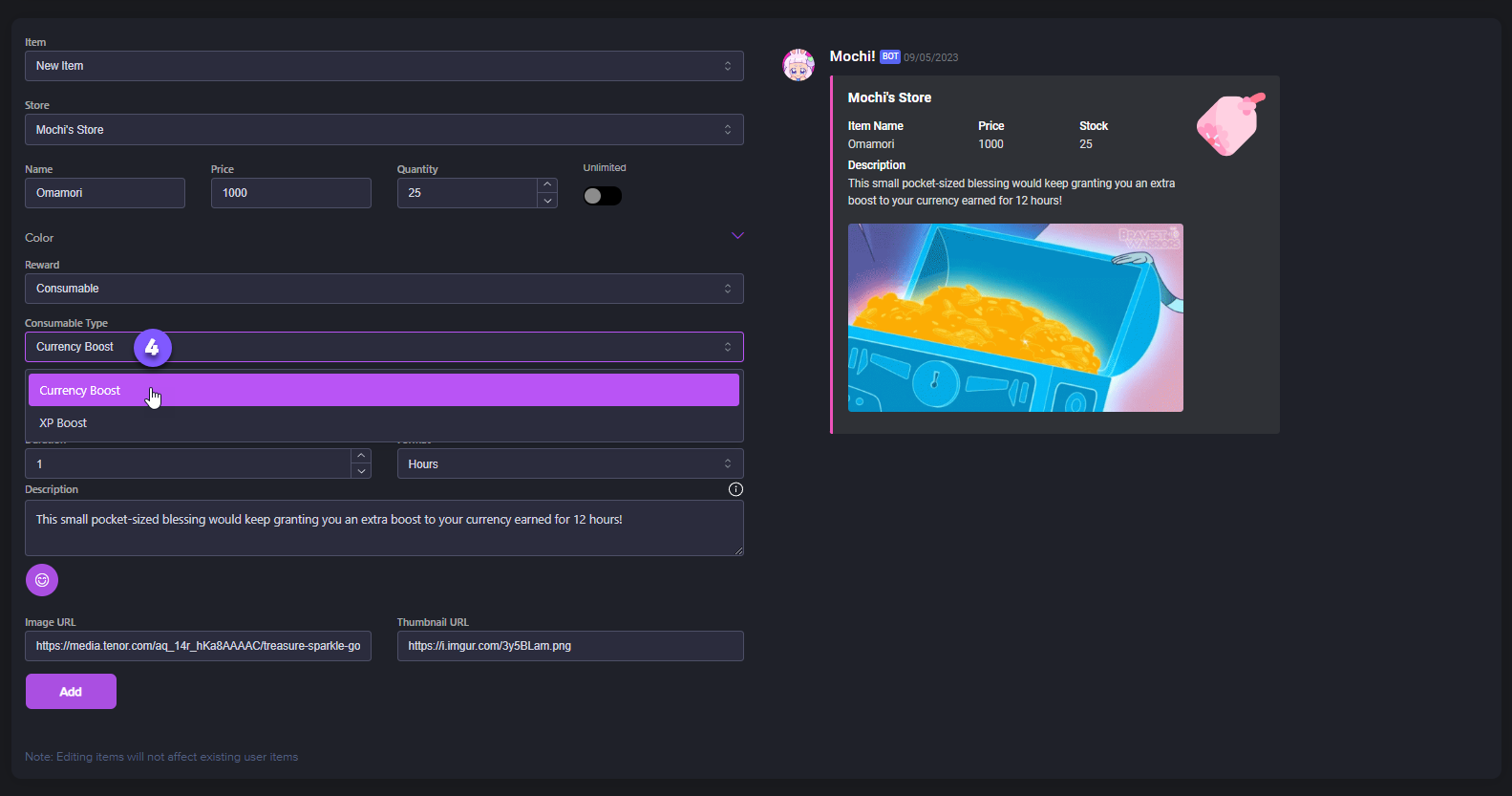Click the Image URL input field
This screenshot has height=796, width=1512.
[x=198, y=646]
